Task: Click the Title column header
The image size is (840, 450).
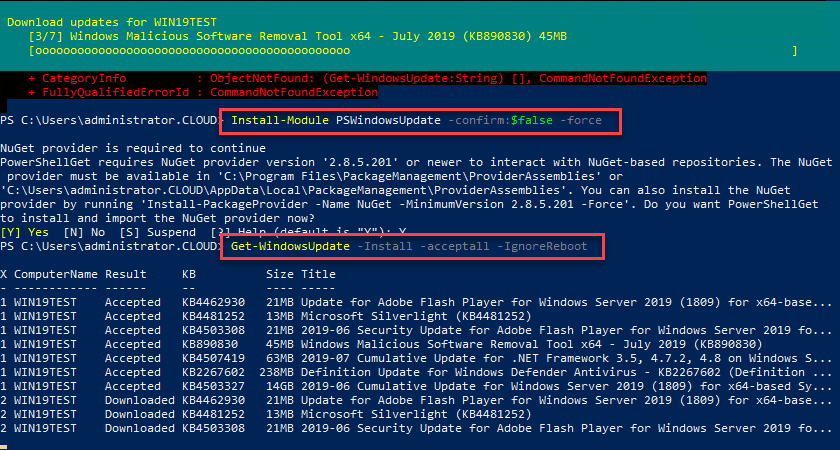Action: click(318, 274)
